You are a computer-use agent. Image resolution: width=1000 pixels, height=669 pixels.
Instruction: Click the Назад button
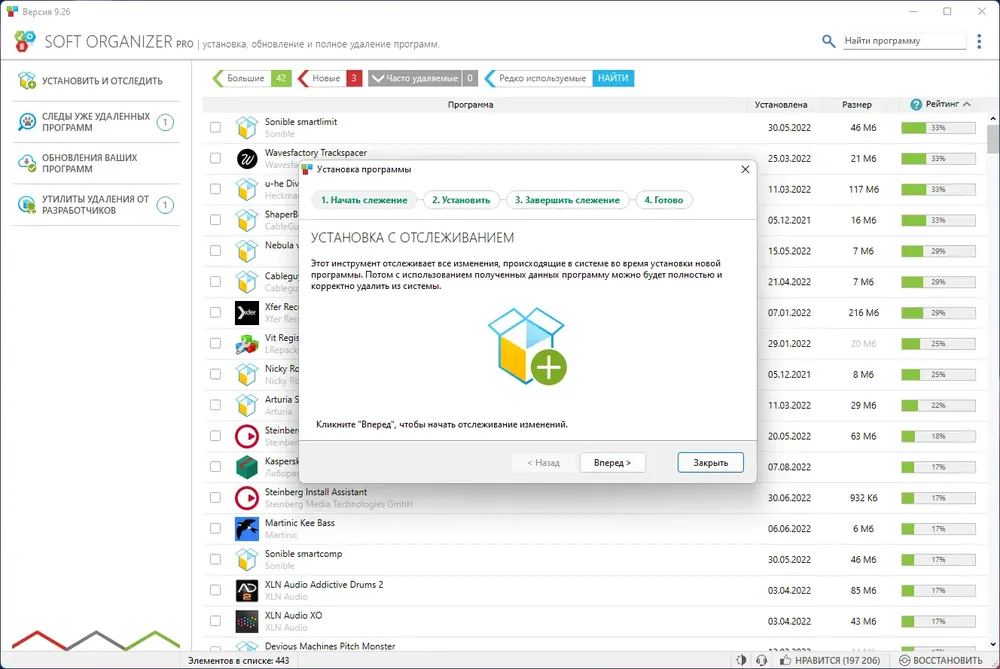tap(543, 462)
